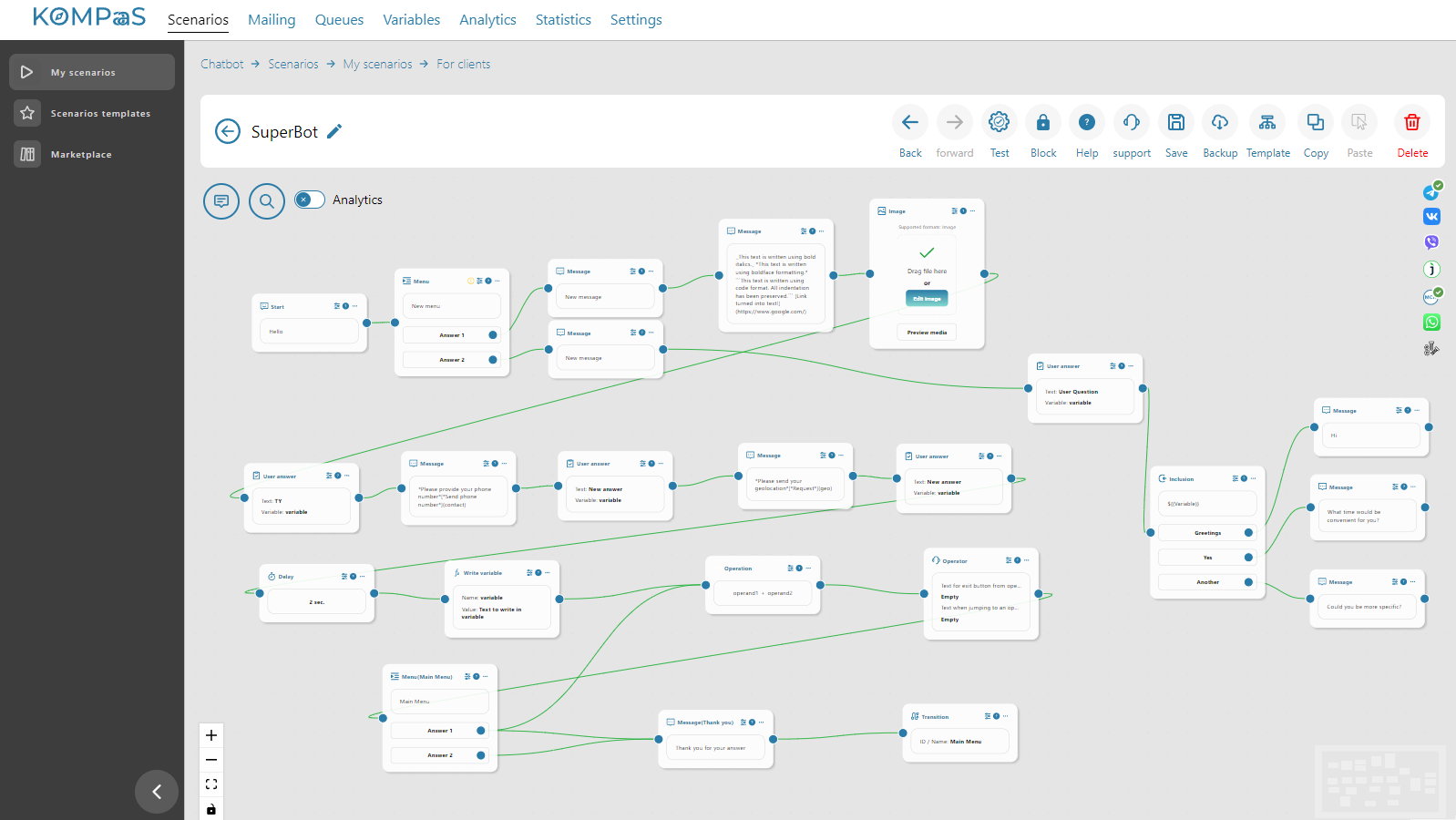Select the Viber channel icon
The width and height of the screenshot is (1456, 820).
[x=1431, y=242]
